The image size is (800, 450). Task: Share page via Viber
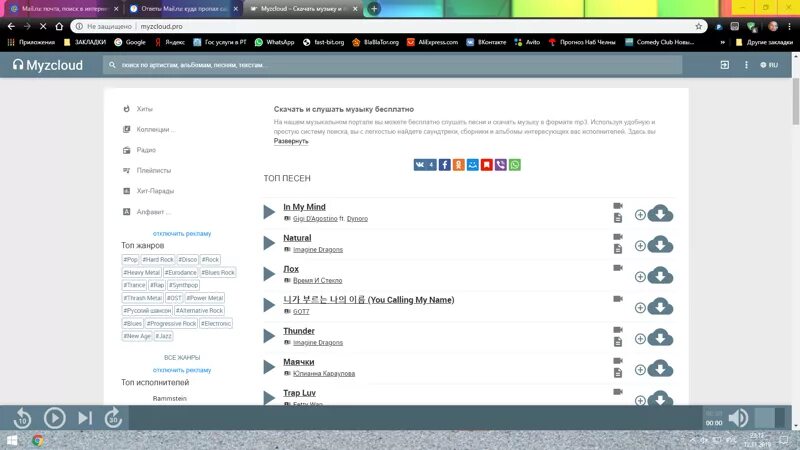(x=501, y=165)
